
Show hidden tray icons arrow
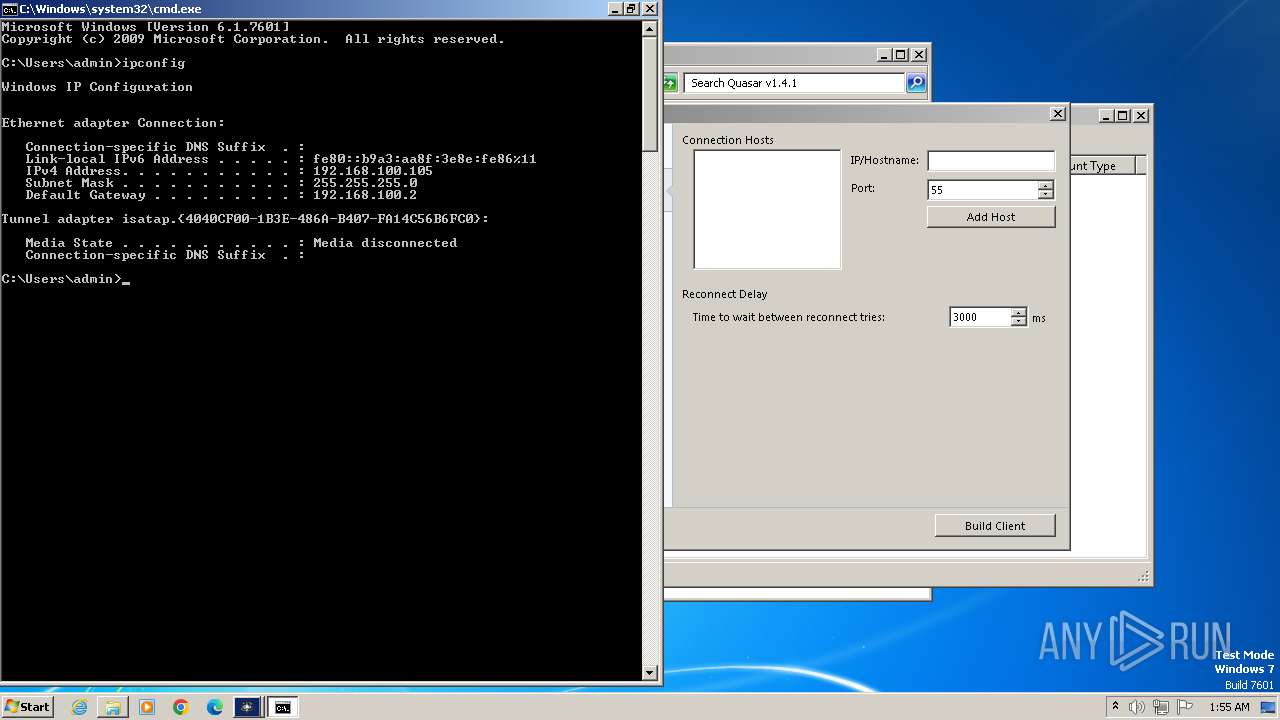pos(1115,707)
